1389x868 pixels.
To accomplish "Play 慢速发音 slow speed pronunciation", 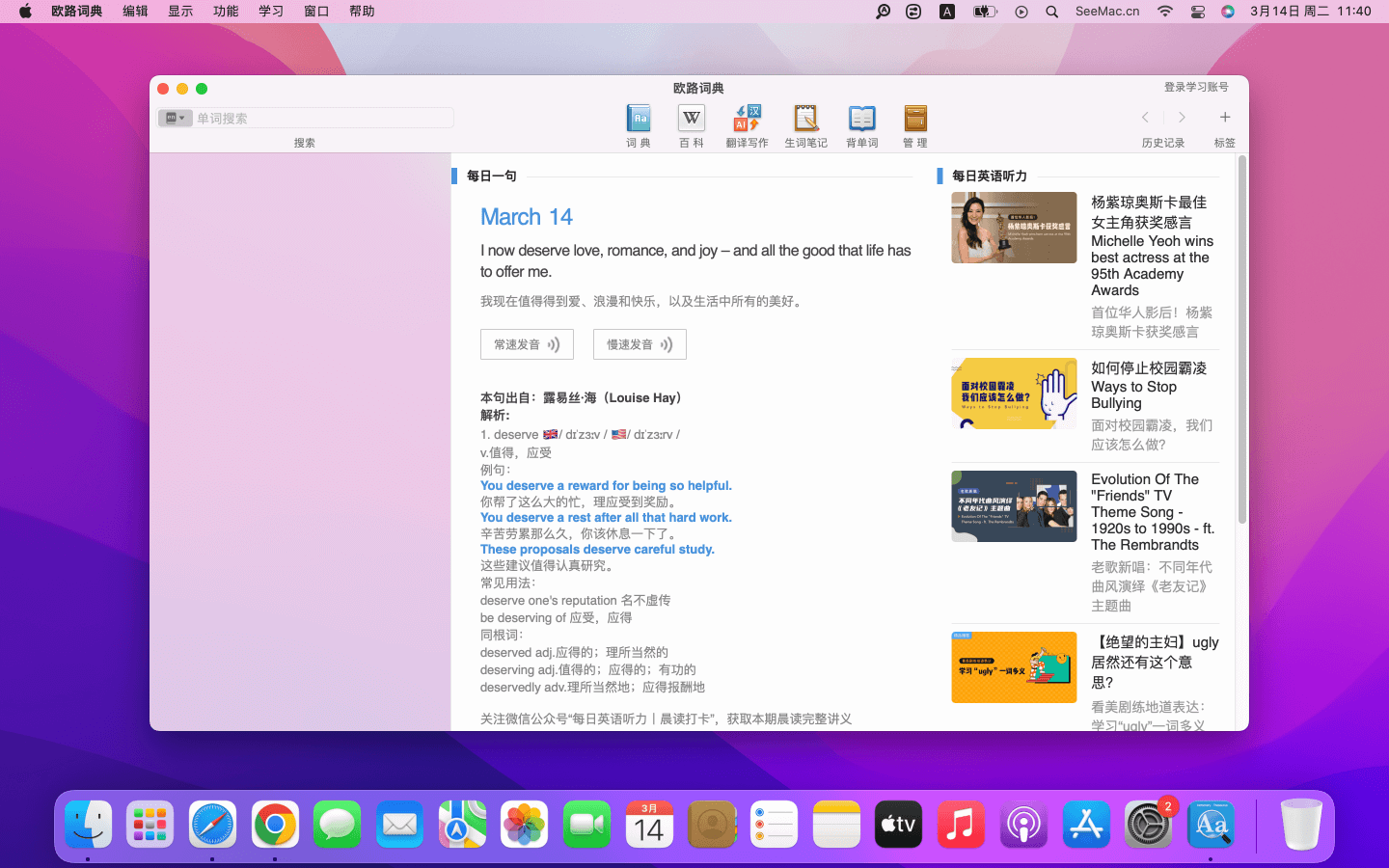I will (x=640, y=344).
